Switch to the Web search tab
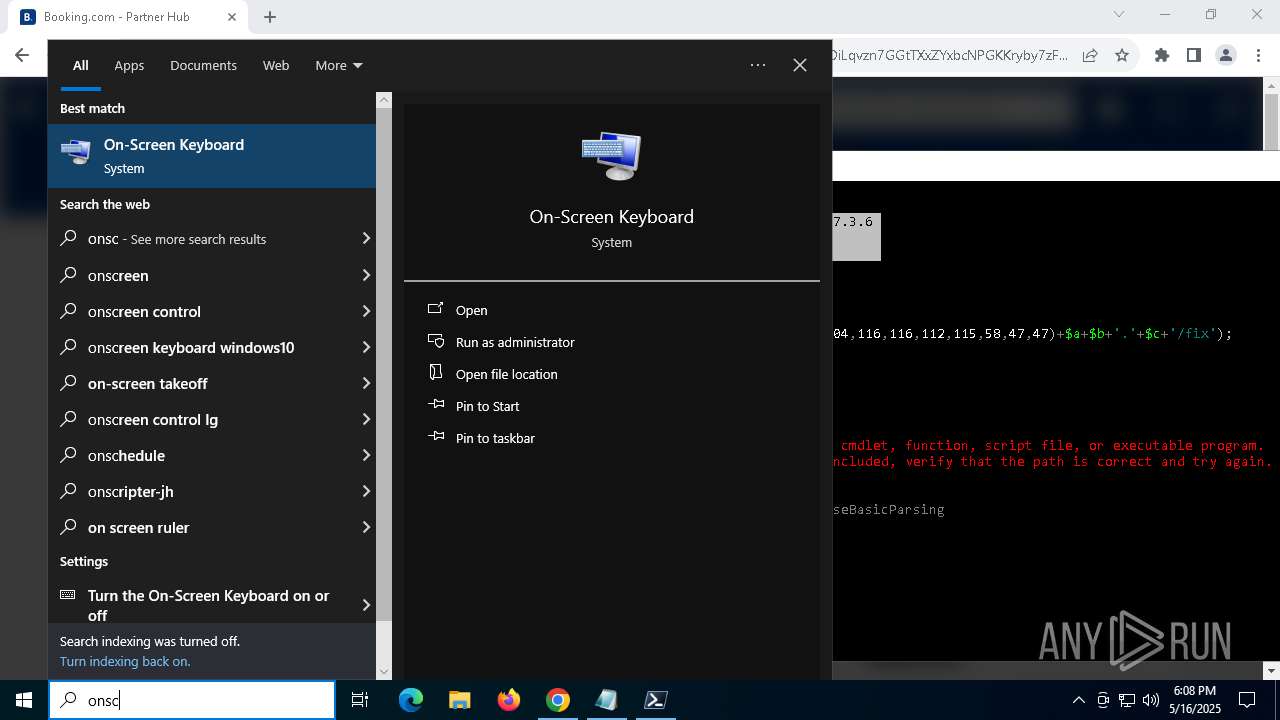The image size is (1280, 720). pyautogui.click(x=276, y=65)
